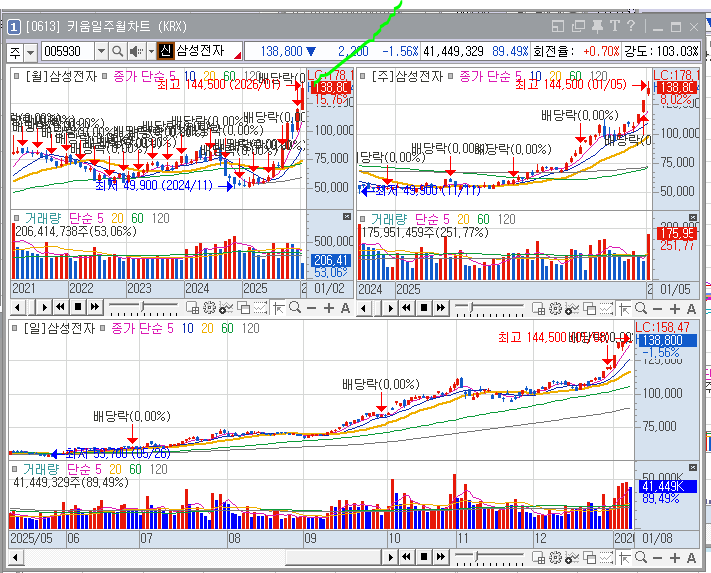Click overlap-windows icon on weekly chart toolbar
711x573 pixels.
[x=589, y=309]
